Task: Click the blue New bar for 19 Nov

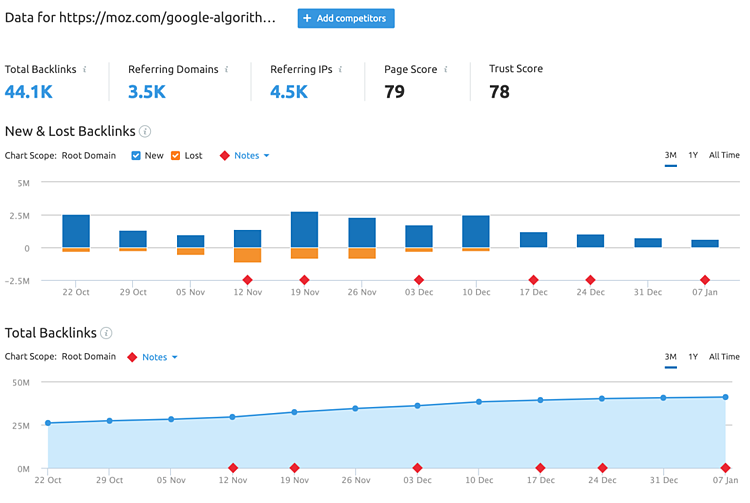Action: pyautogui.click(x=304, y=230)
